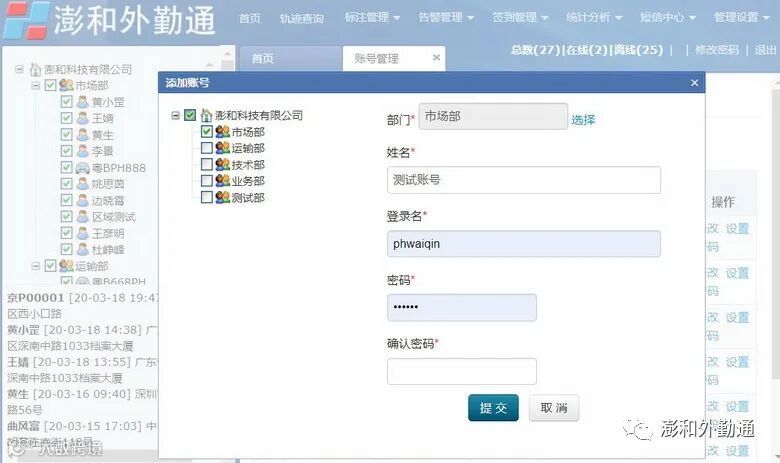Viewport: 780px width, 463px height.
Task: Toggle sidebar 运输部 checkbox
Action: [x=50, y=266]
